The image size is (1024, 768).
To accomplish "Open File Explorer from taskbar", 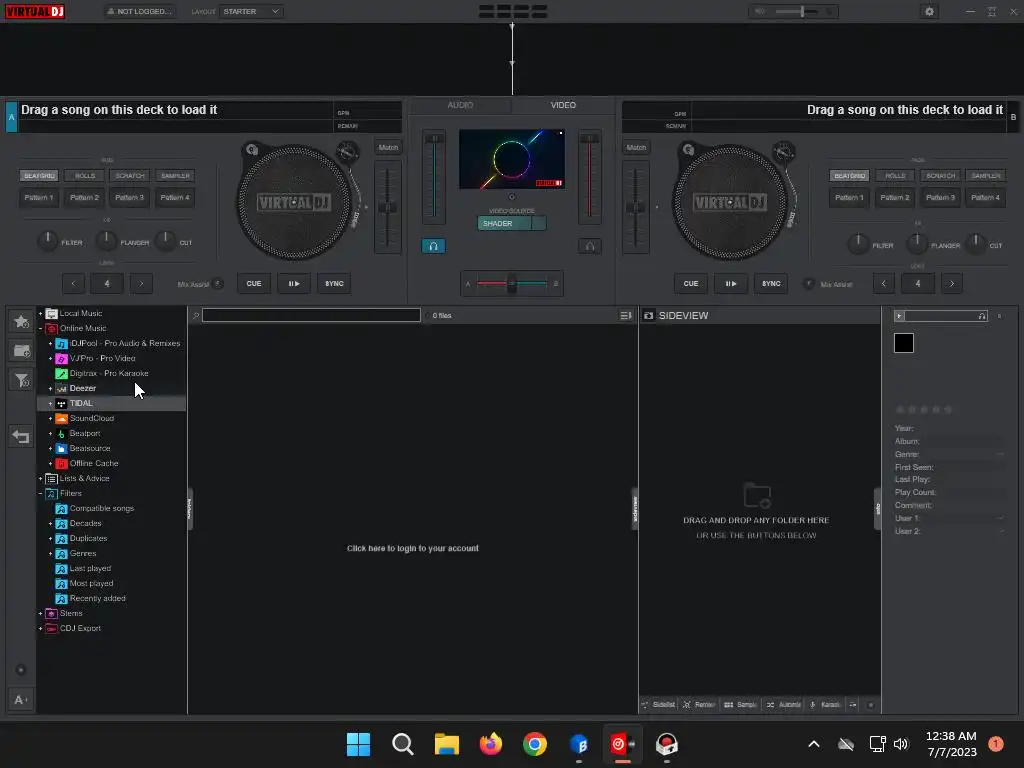I will pos(447,744).
